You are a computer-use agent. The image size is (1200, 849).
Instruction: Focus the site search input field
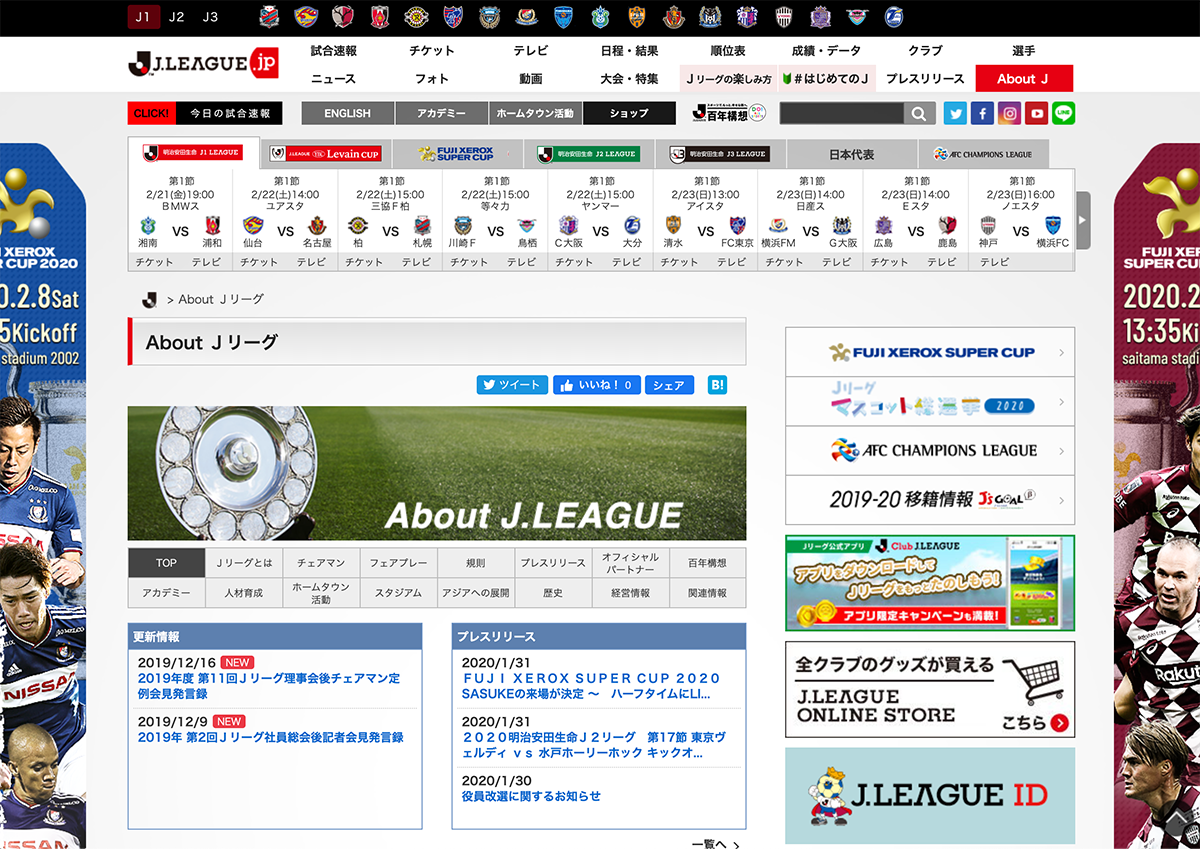(x=842, y=113)
